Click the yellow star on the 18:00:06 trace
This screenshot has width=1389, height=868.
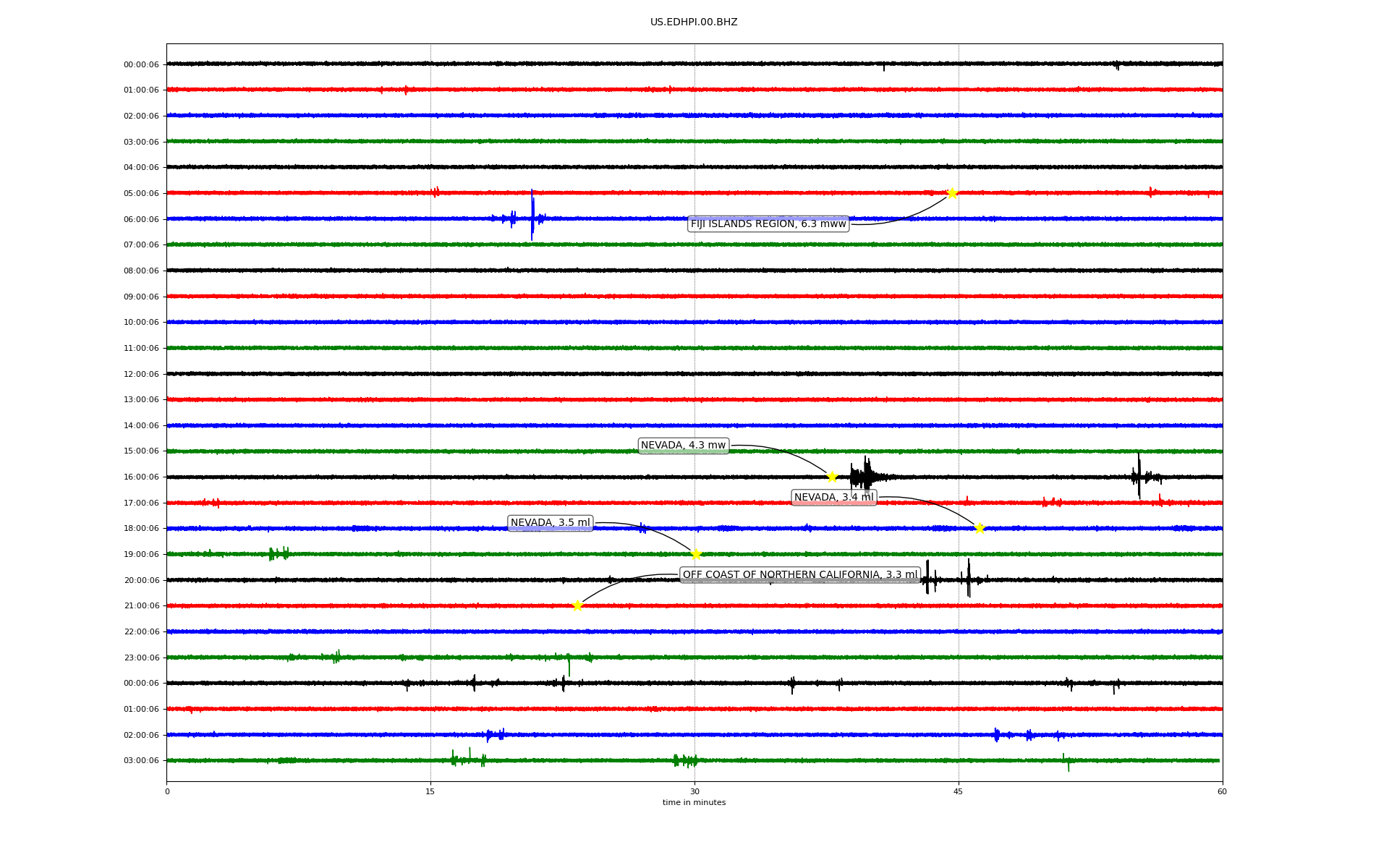tap(980, 528)
